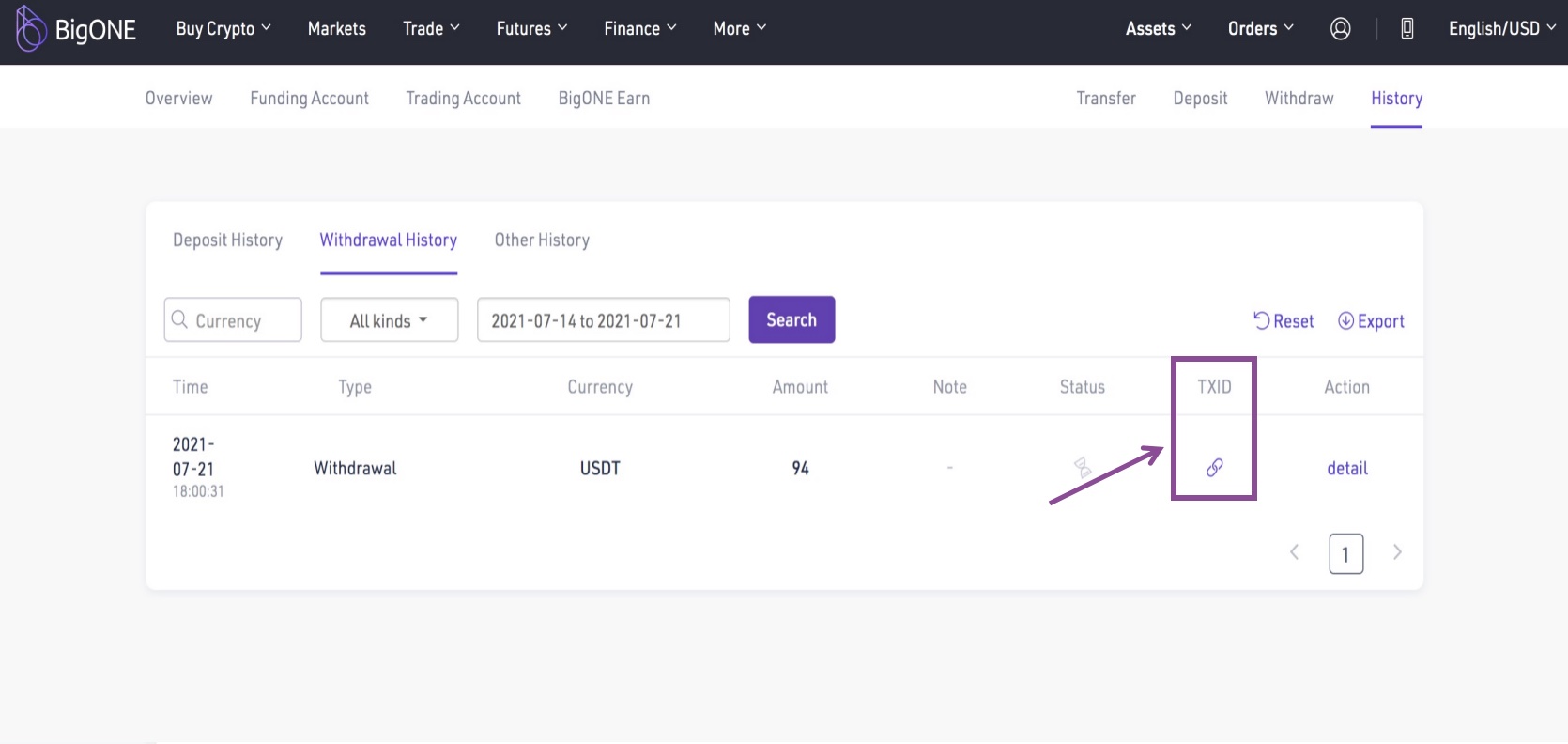Click the Currency search input field

244,320
